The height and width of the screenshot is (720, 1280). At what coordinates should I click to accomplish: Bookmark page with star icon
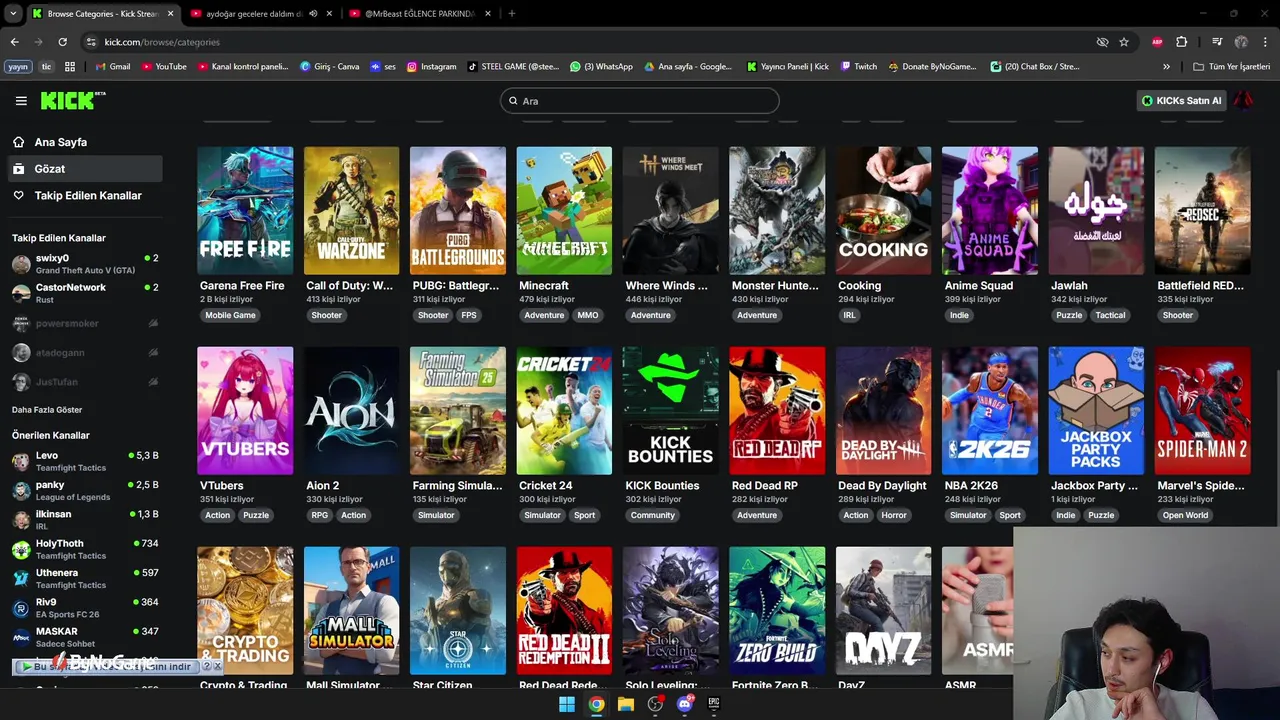click(x=1124, y=42)
